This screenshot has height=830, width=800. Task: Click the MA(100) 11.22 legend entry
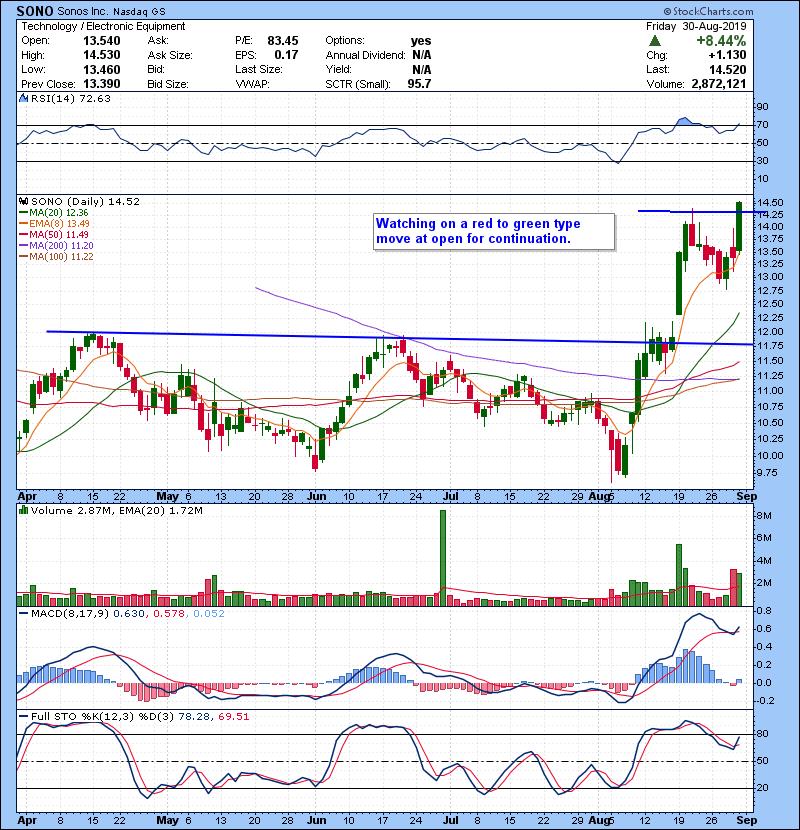[56, 257]
